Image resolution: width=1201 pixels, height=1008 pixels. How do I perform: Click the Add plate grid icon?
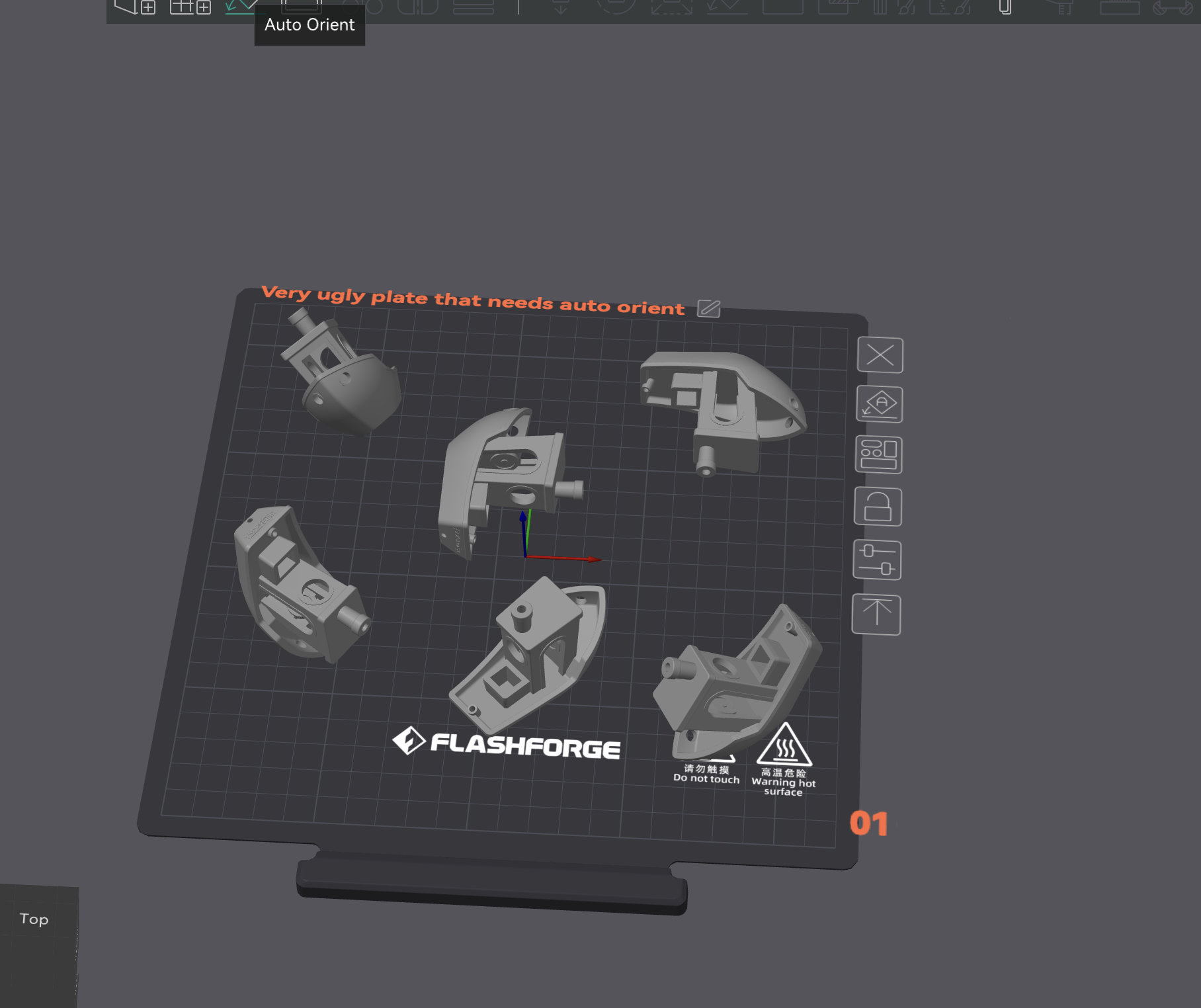click(190, 7)
